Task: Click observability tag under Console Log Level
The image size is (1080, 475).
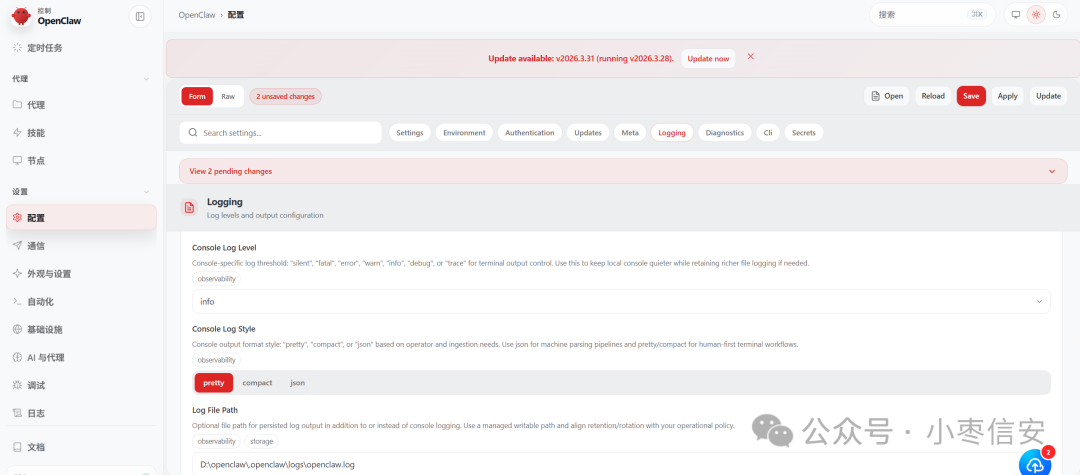Action: (x=217, y=279)
